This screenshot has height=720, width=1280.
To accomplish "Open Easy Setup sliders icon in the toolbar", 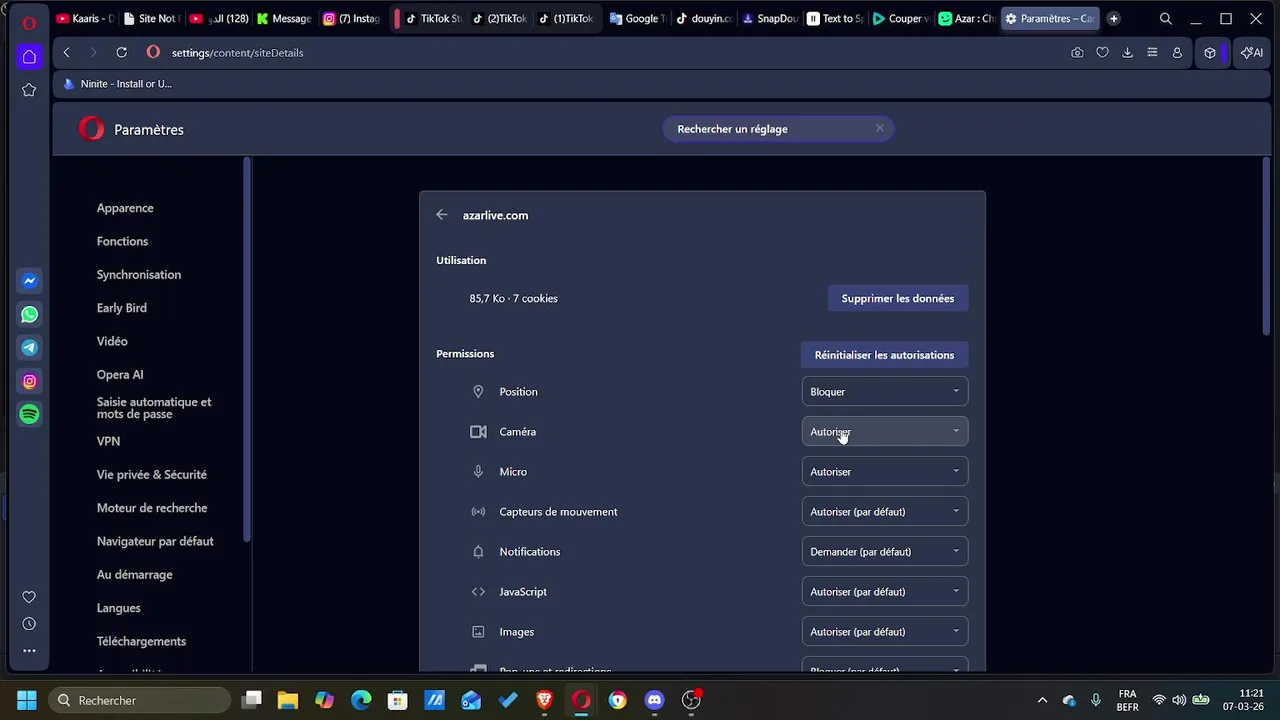I will [x=1152, y=53].
